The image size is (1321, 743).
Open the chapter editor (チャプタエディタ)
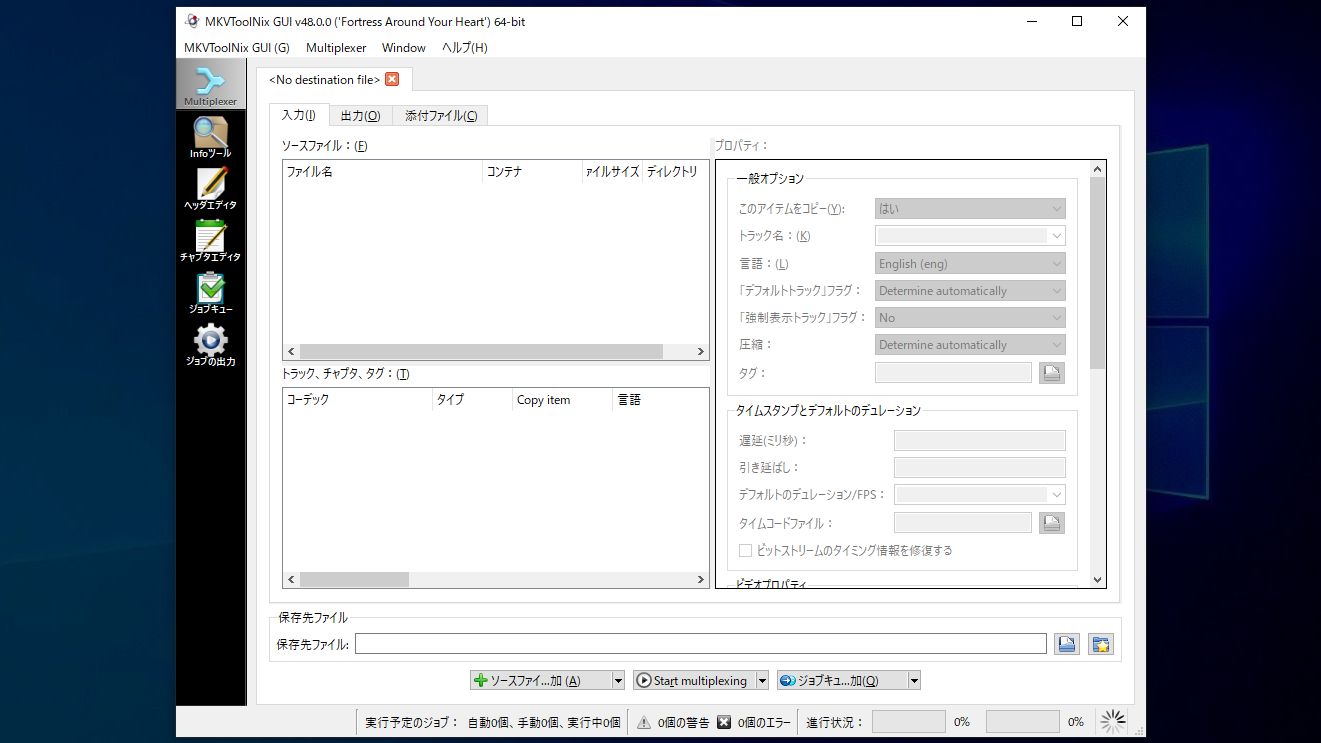tap(210, 241)
